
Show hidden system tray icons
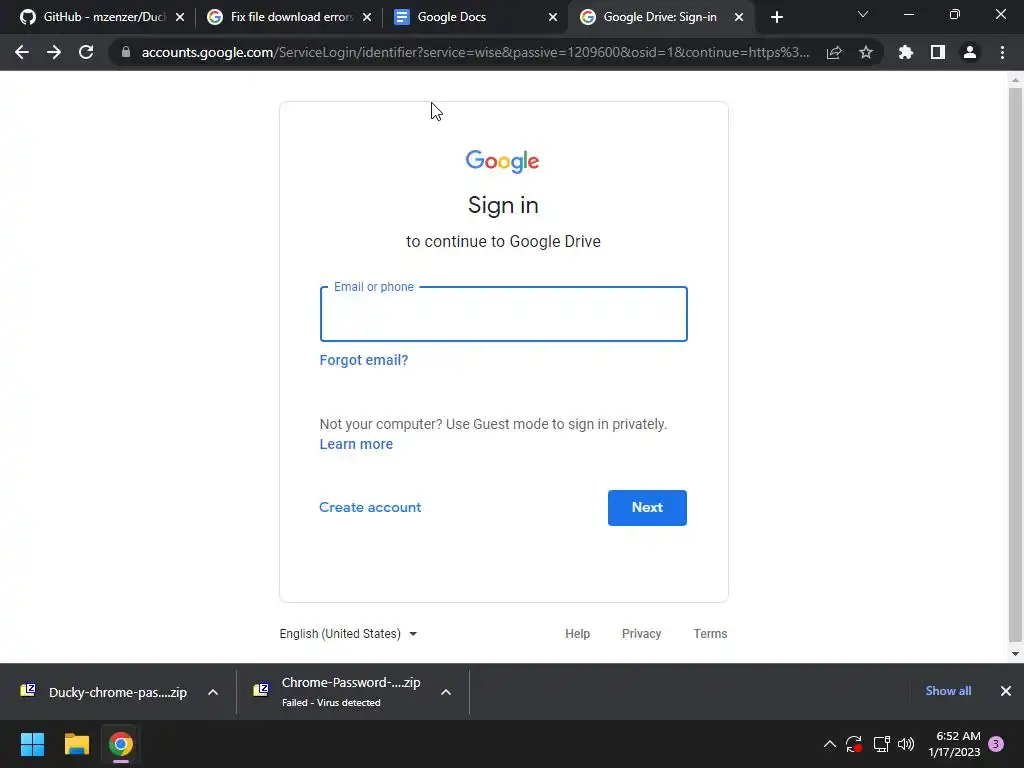829,744
